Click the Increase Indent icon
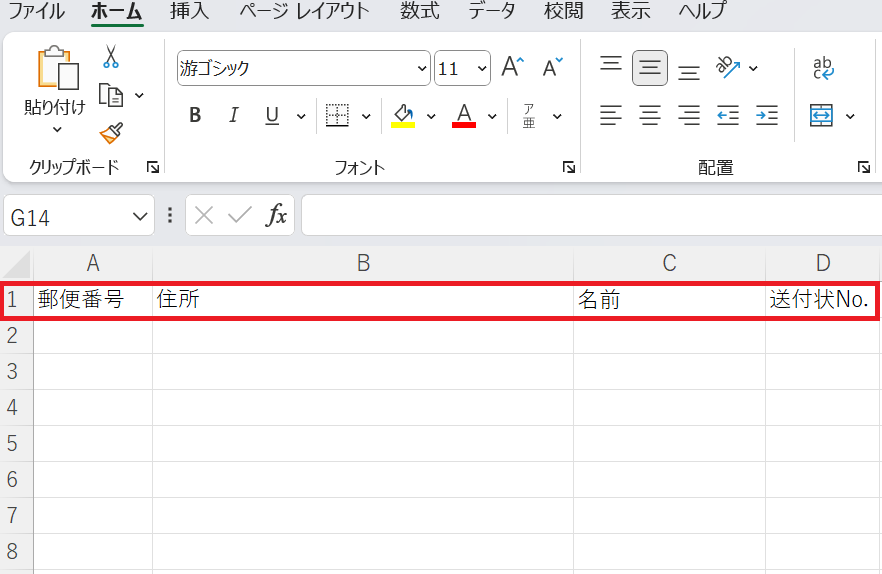Viewport: 882px width, 574px height. [x=767, y=116]
